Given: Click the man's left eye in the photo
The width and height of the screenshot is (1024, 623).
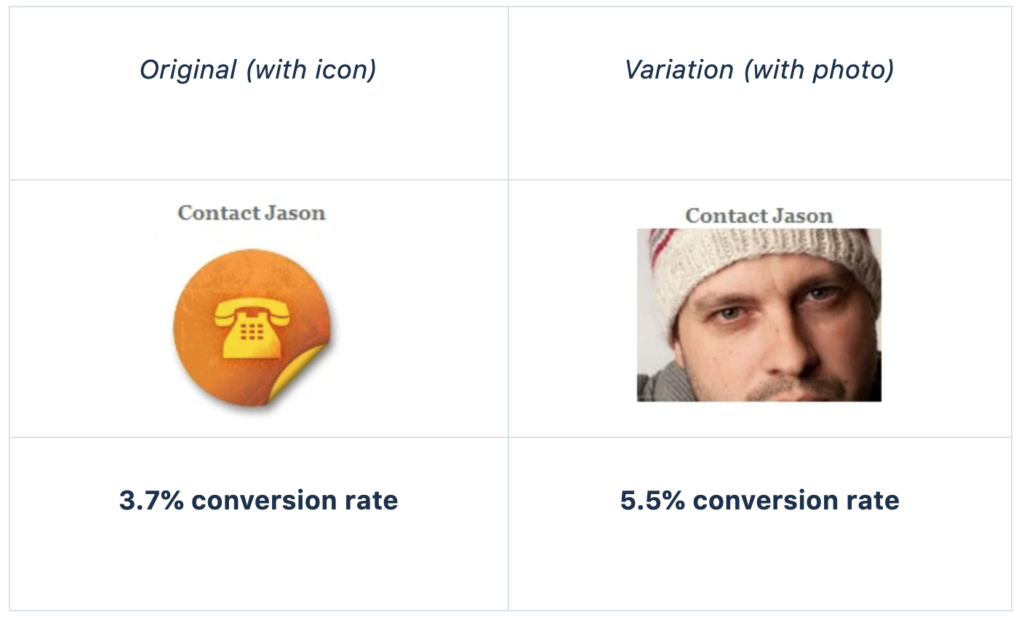Looking at the screenshot, I should click(x=819, y=294).
